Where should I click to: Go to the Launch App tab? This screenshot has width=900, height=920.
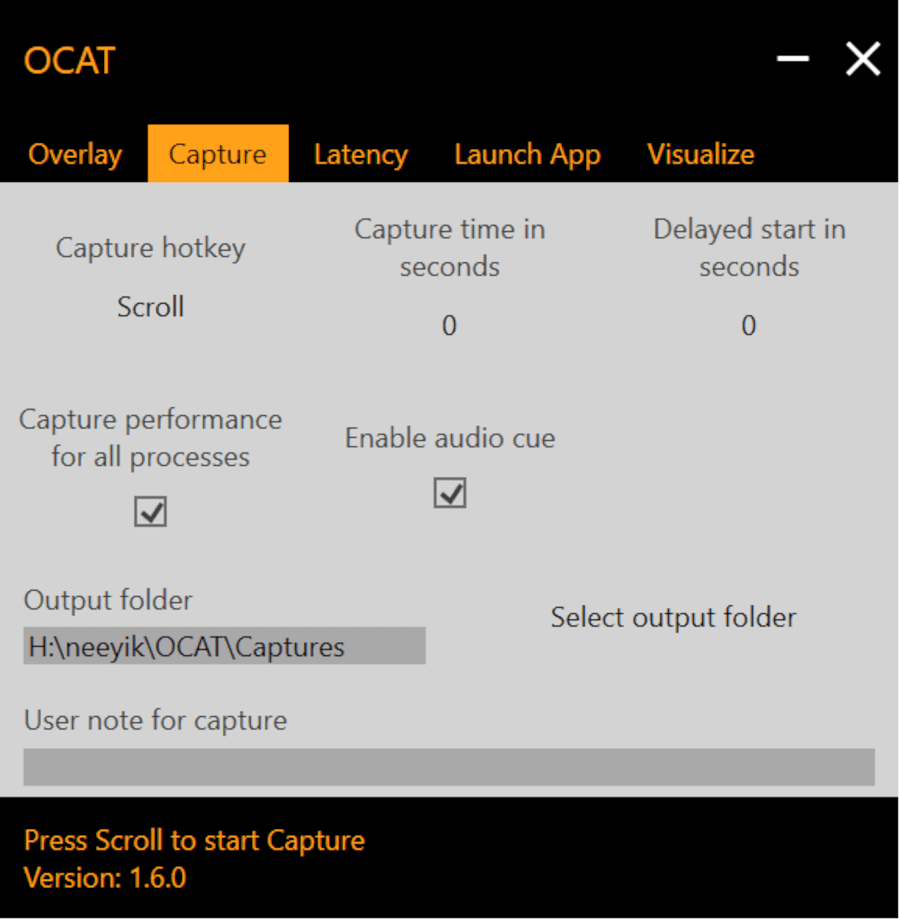point(527,155)
